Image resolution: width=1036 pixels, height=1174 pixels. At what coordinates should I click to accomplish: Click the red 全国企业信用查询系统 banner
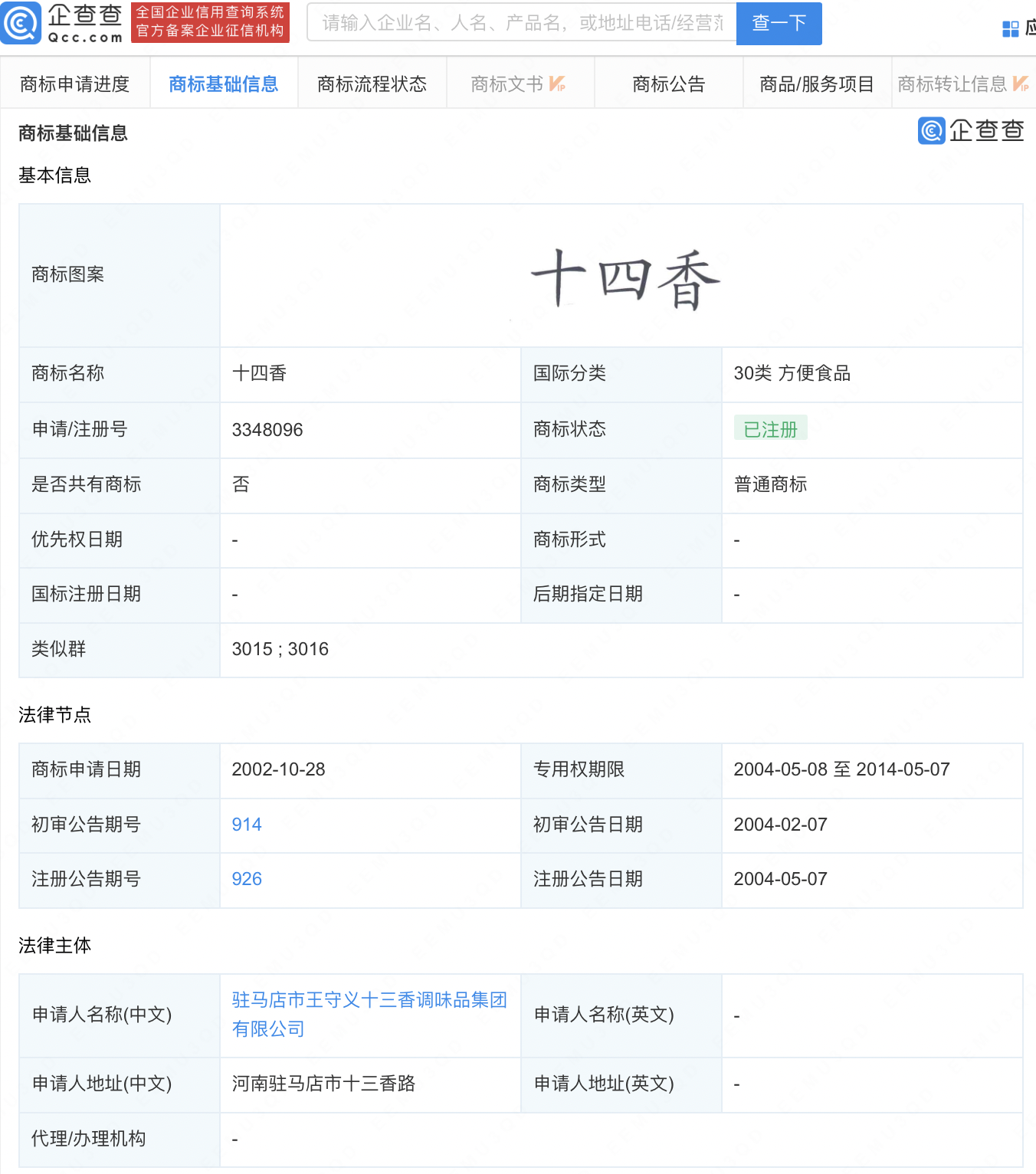coord(210,22)
